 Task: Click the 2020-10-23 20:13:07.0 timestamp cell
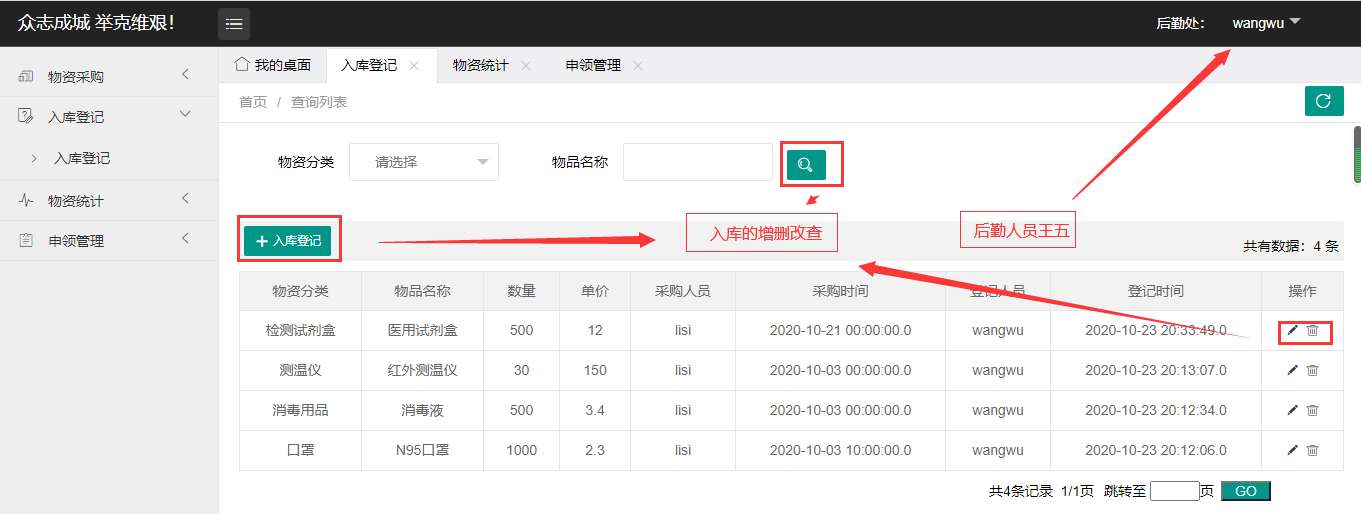1155,370
